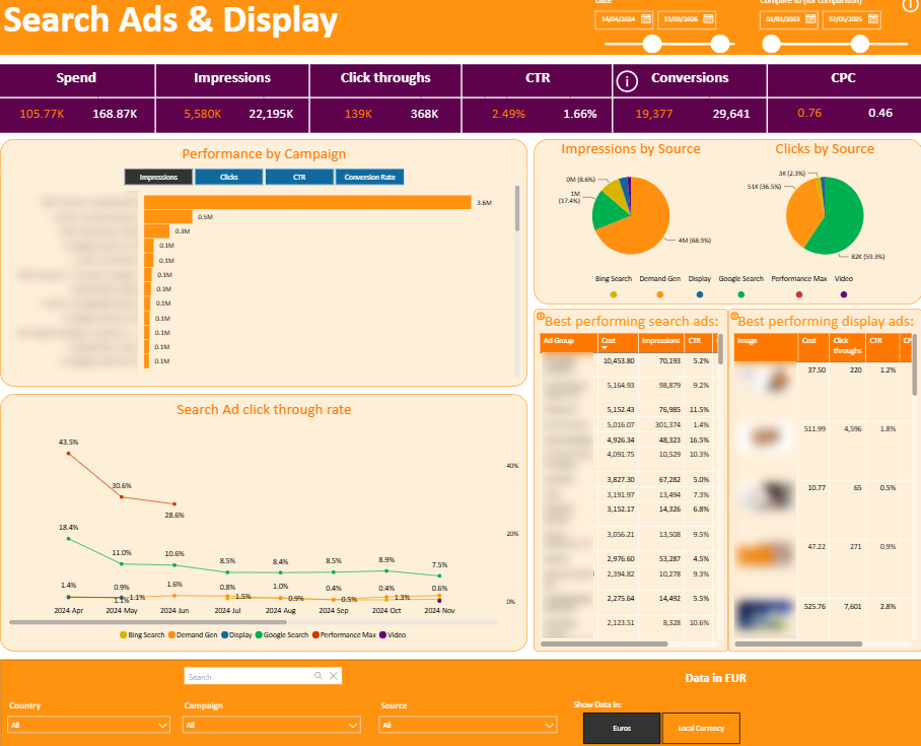Click the Cost column sort arrow in search ads table
This screenshot has width=921, height=746.
click(604, 348)
